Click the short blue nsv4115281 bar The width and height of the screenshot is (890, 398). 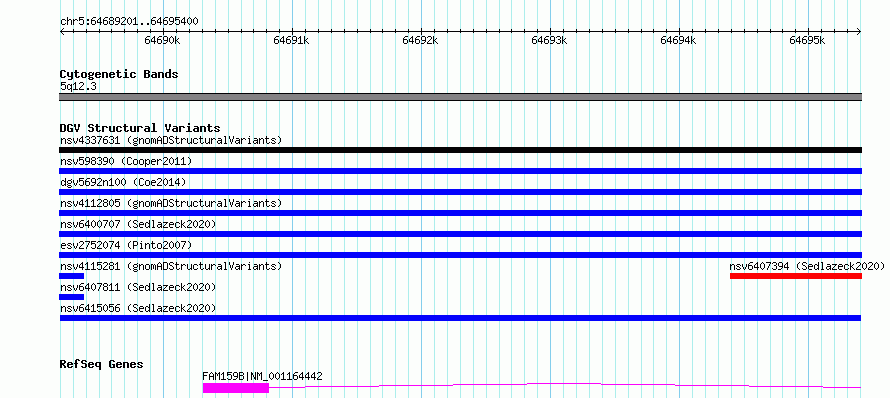click(72, 276)
